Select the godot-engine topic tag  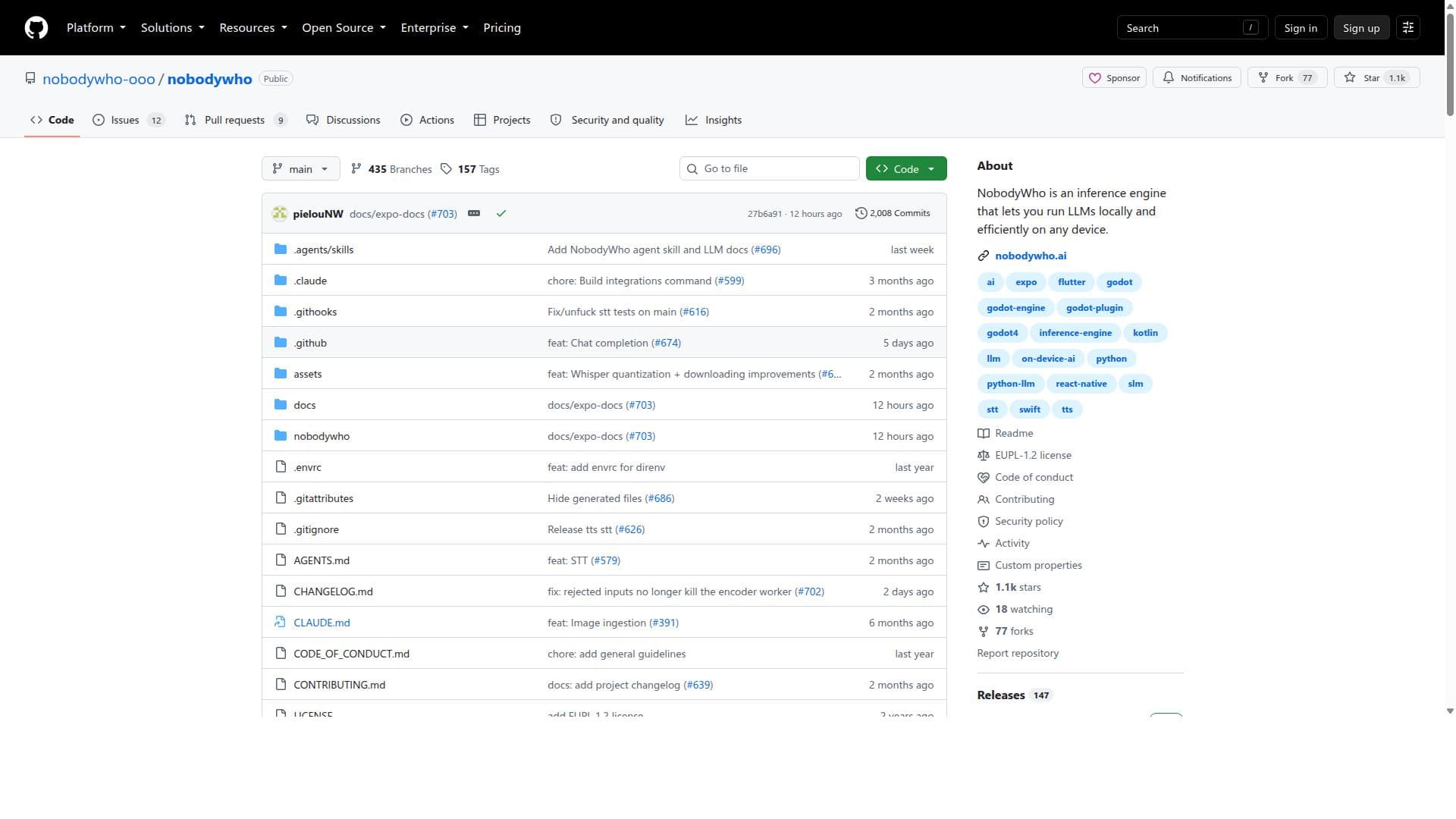[1015, 308]
